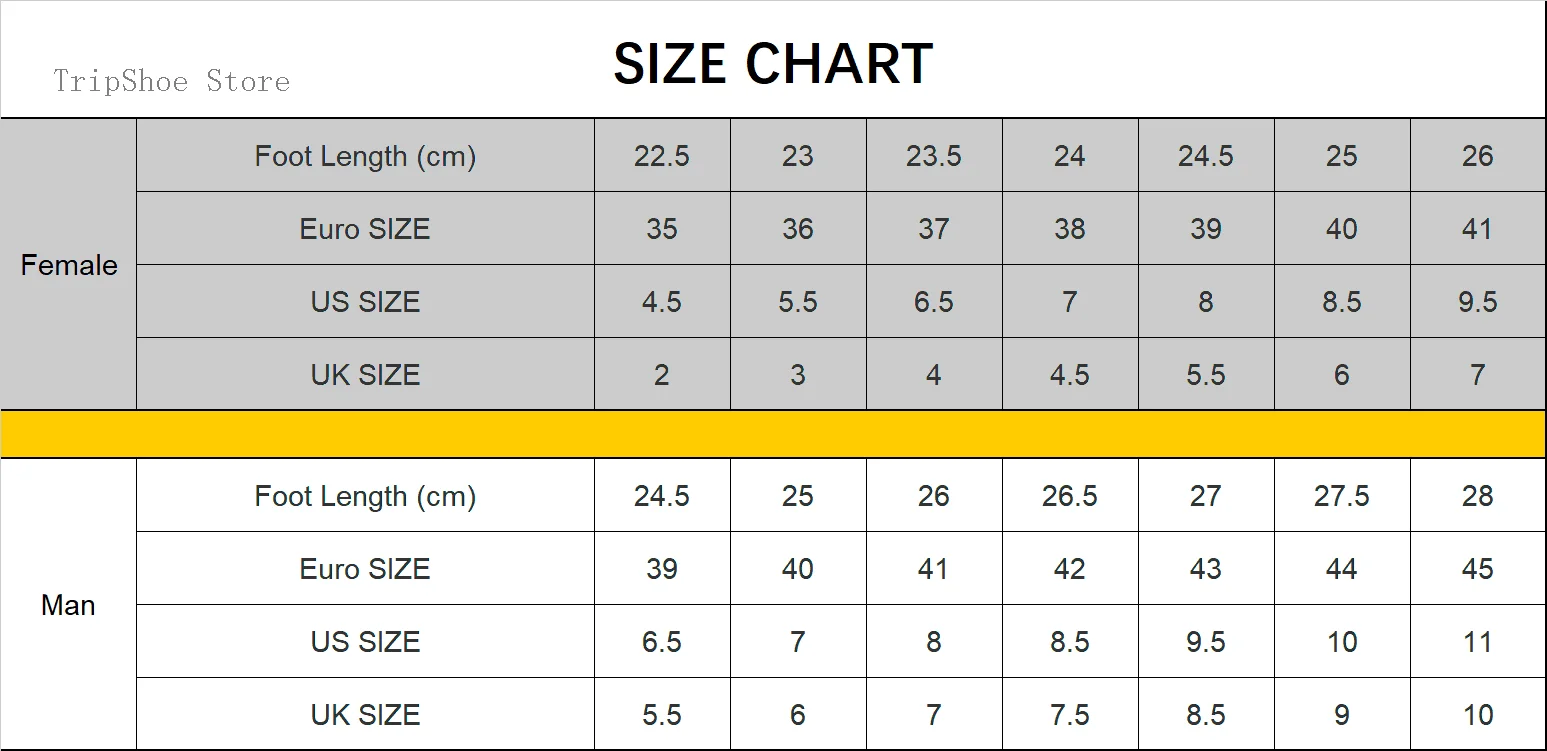Click the Man US SIZE row header
This screenshot has height=751, width=1547.
pyautogui.click(x=365, y=642)
